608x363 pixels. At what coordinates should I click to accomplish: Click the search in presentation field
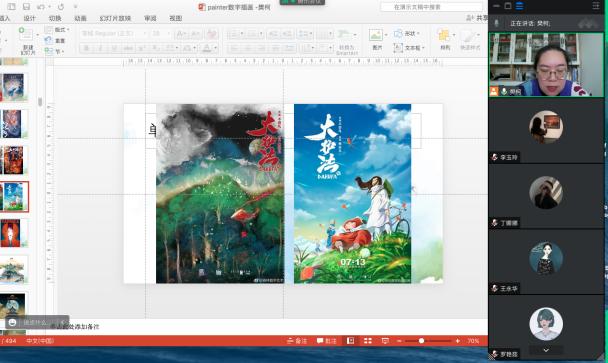[x=432, y=7]
